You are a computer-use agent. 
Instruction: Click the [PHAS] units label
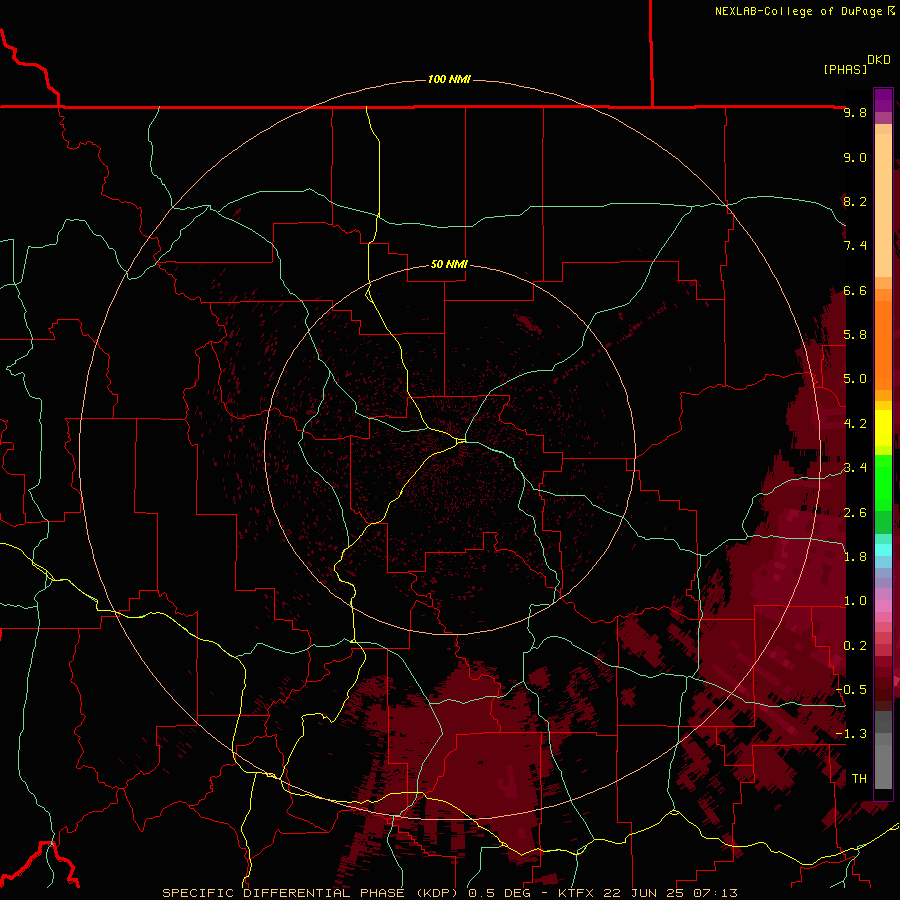[x=845, y=69]
